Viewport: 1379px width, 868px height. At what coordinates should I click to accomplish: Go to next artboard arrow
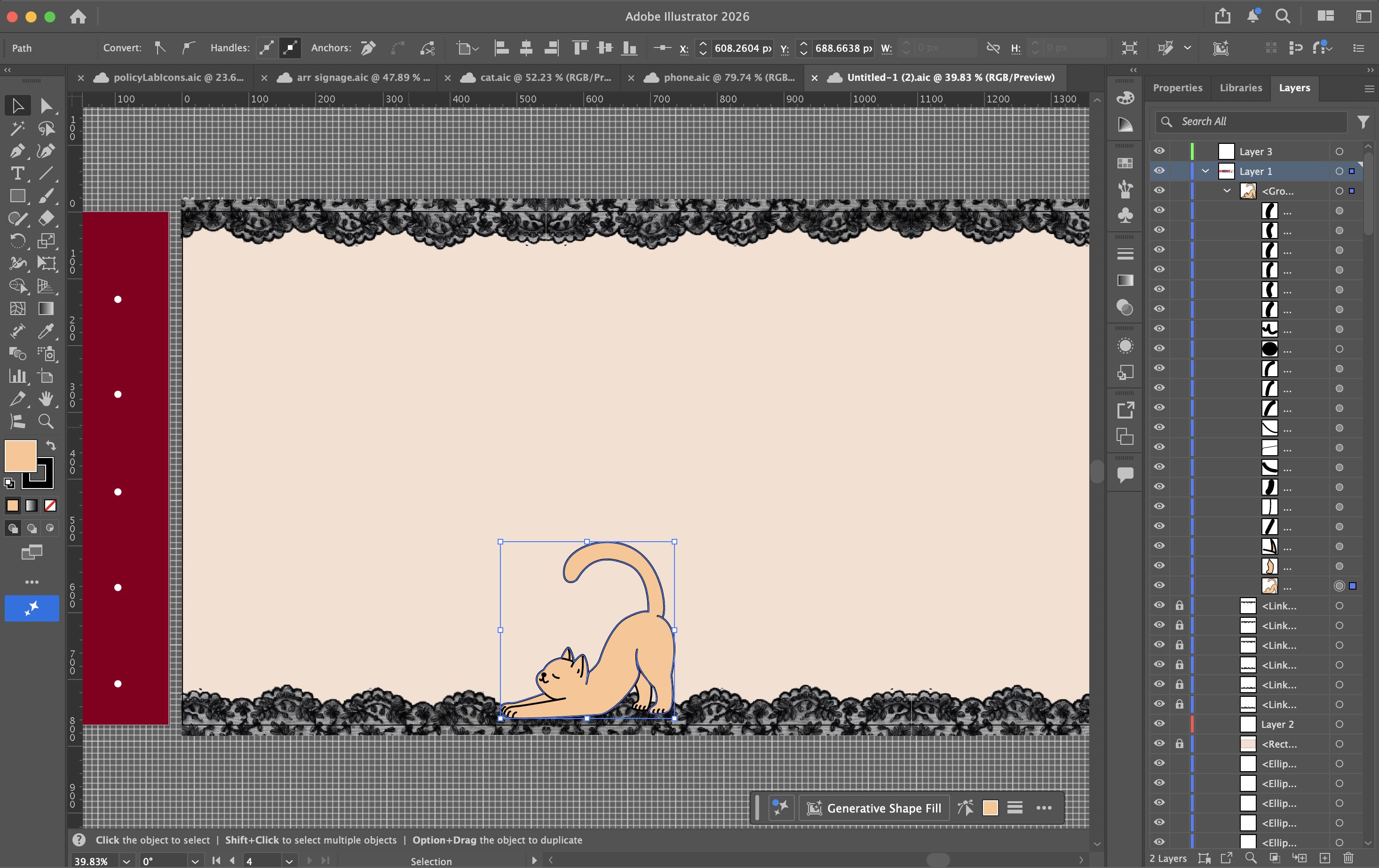click(310, 860)
